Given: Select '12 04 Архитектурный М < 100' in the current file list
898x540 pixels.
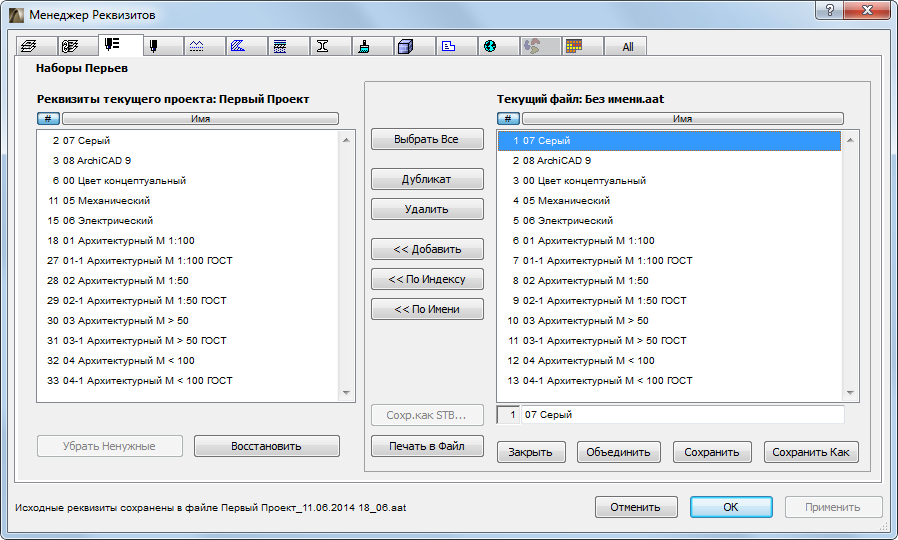Looking at the screenshot, I should [x=669, y=361].
